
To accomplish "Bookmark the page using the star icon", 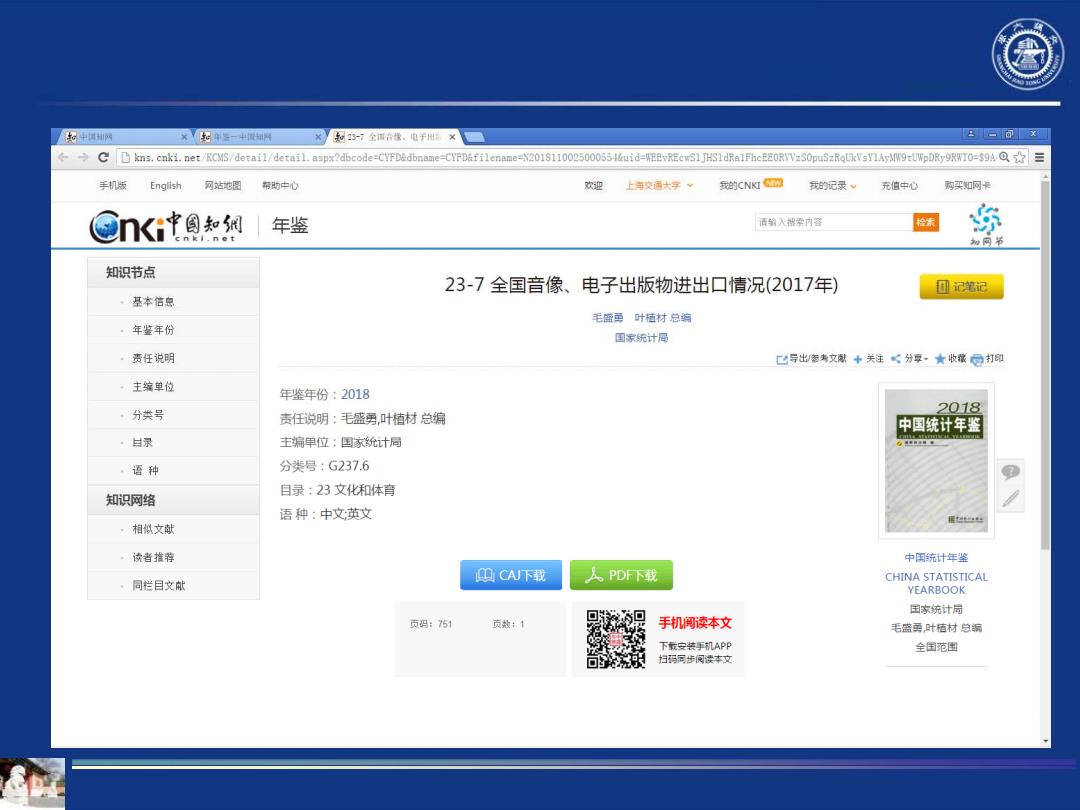I will tap(1019, 157).
